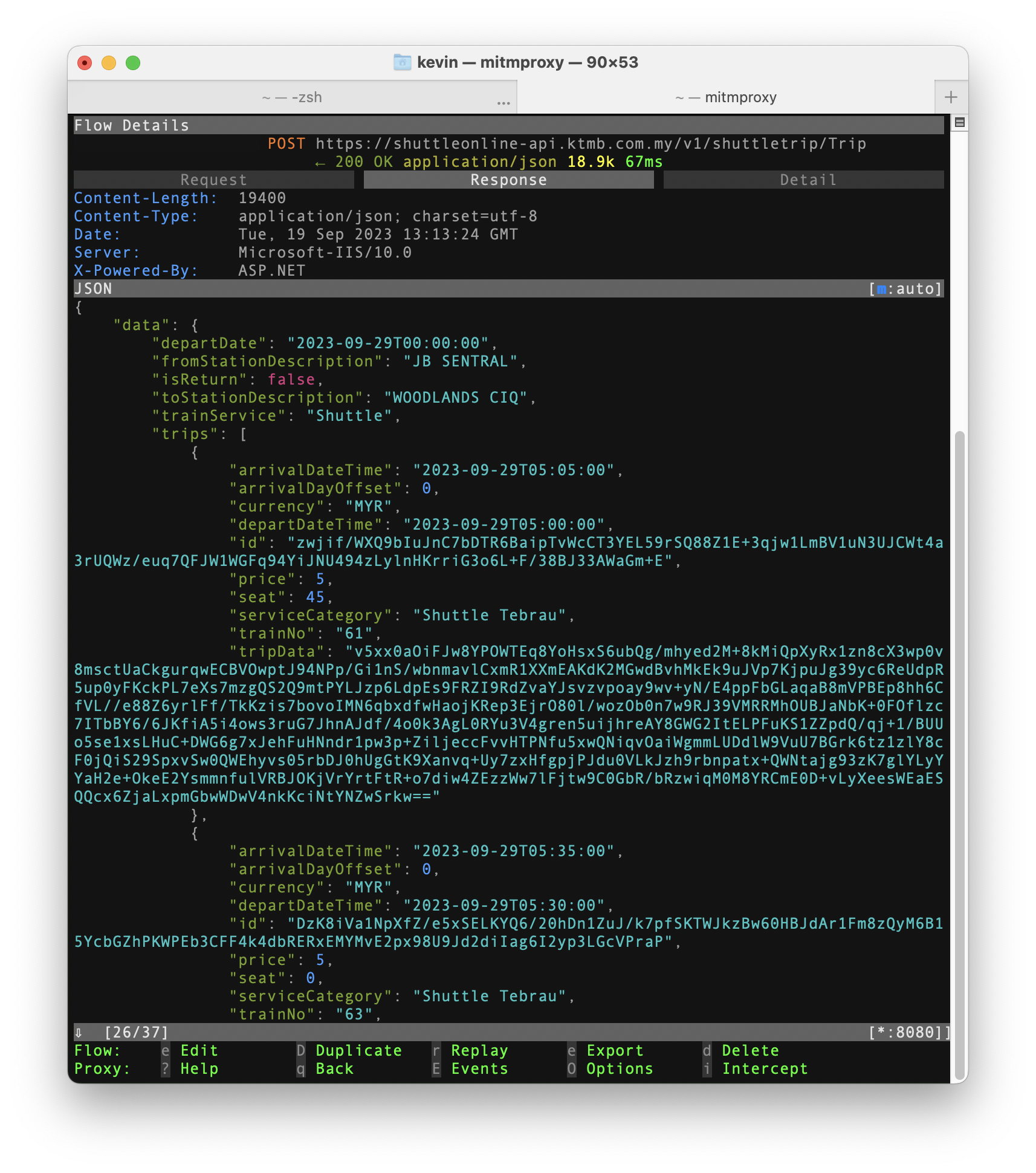Click the window title kevin — mitmproxy — 90×53
1036x1173 pixels.
click(x=527, y=62)
